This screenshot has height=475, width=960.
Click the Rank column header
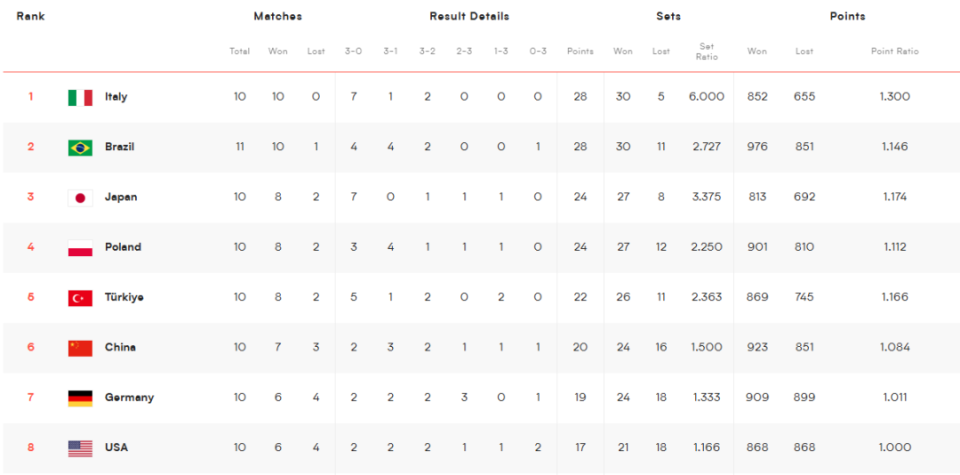click(x=31, y=17)
